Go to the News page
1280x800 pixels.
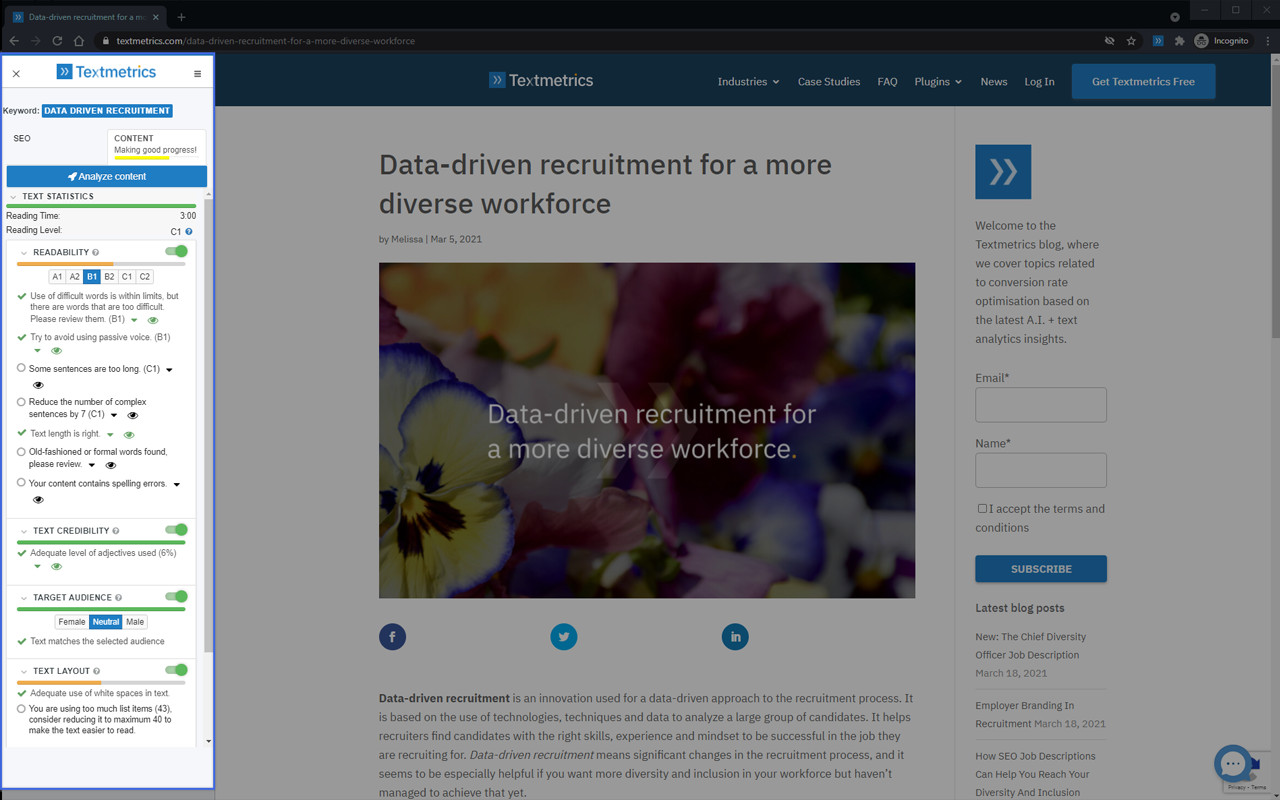pos(994,82)
